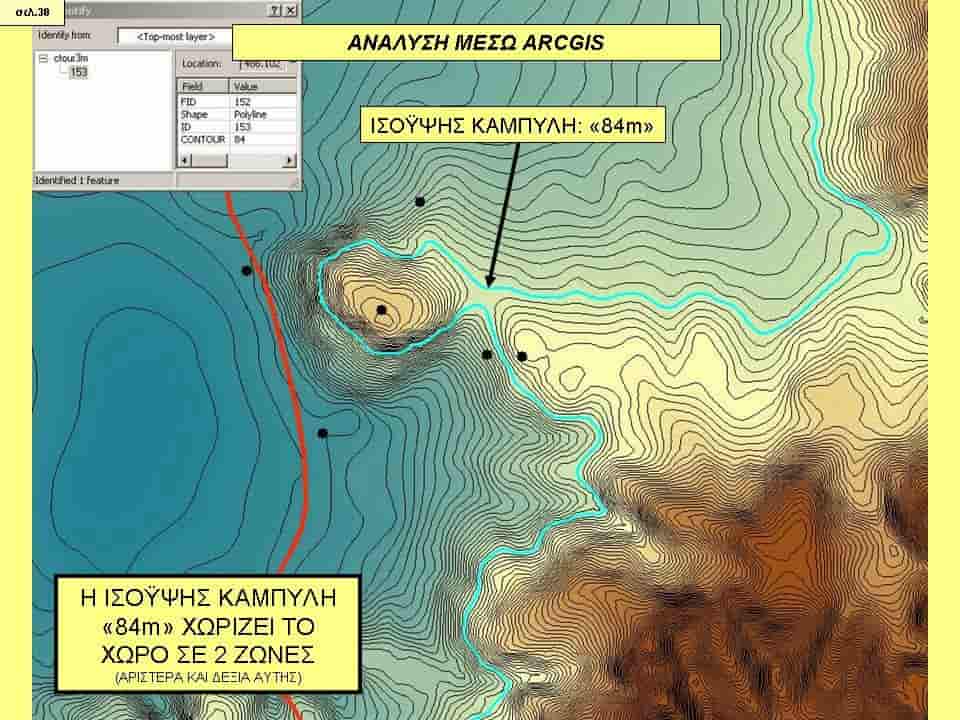Click the Location coordinate field
960x720 pixels.
pyautogui.click(x=264, y=64)
